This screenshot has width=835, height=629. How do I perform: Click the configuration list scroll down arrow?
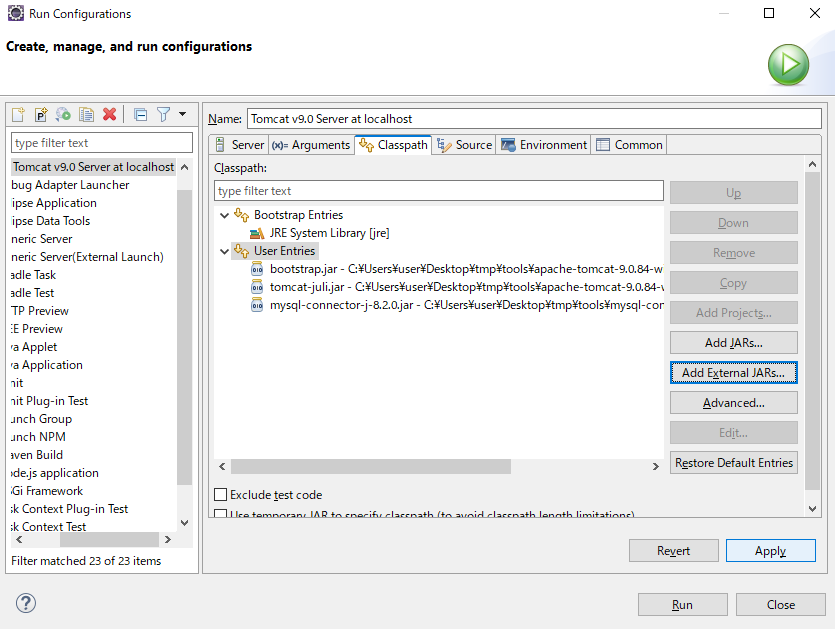[185, 522]
